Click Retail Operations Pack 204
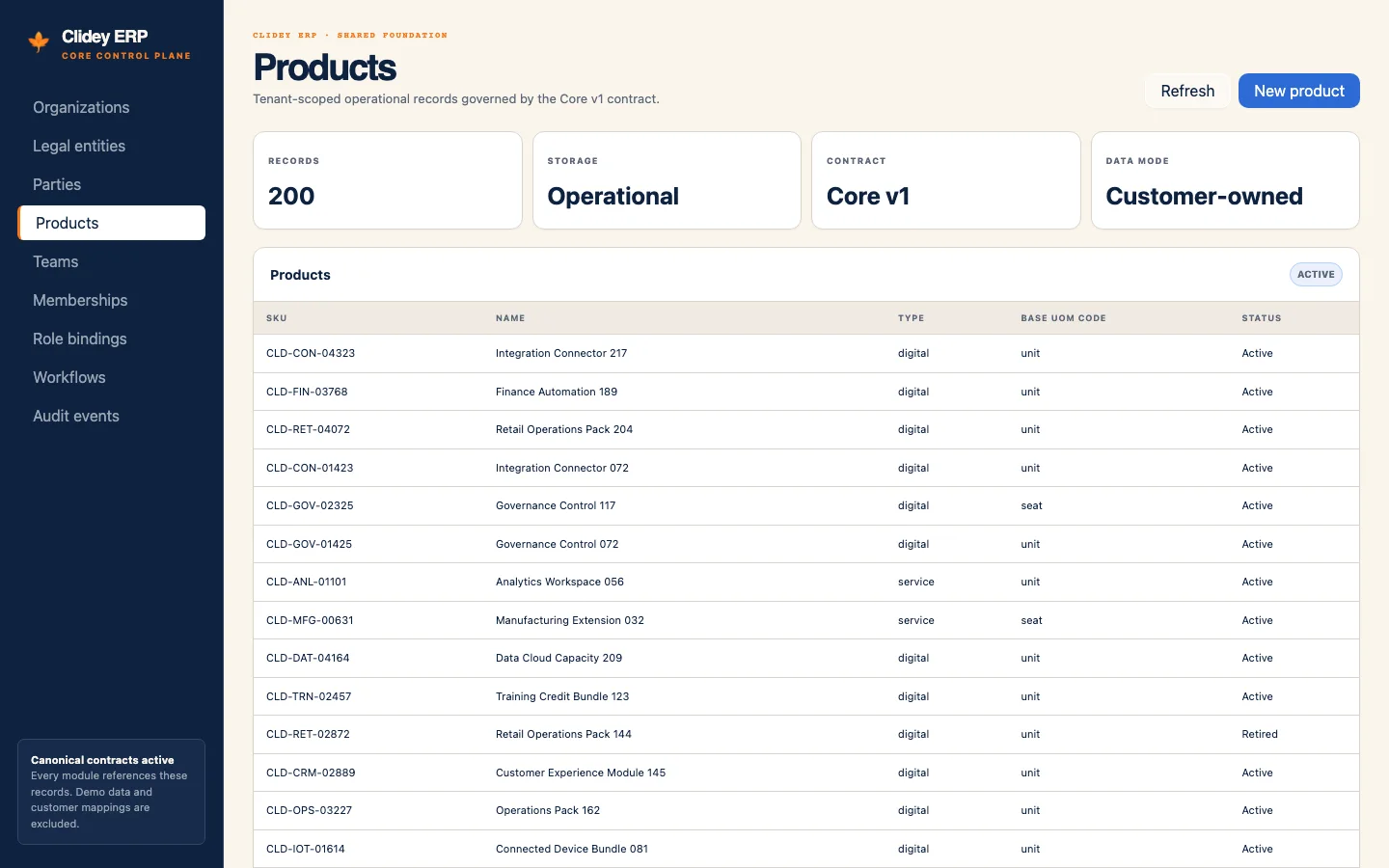The width and height of the screenshot is (1389, 868). (564, 429)
